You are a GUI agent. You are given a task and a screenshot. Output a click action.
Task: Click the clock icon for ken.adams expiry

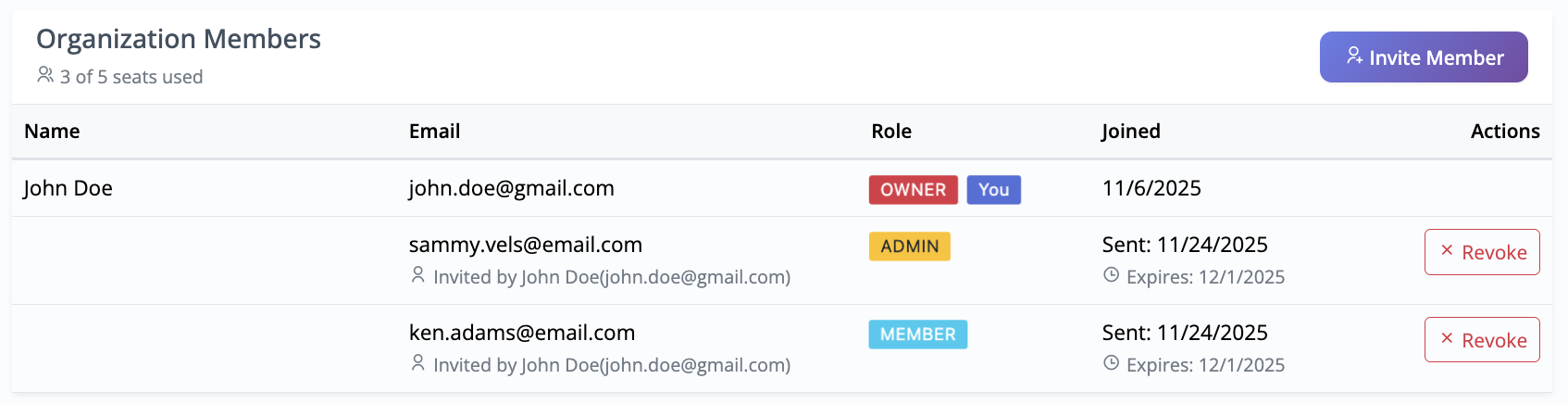(x=1111, y=363)
